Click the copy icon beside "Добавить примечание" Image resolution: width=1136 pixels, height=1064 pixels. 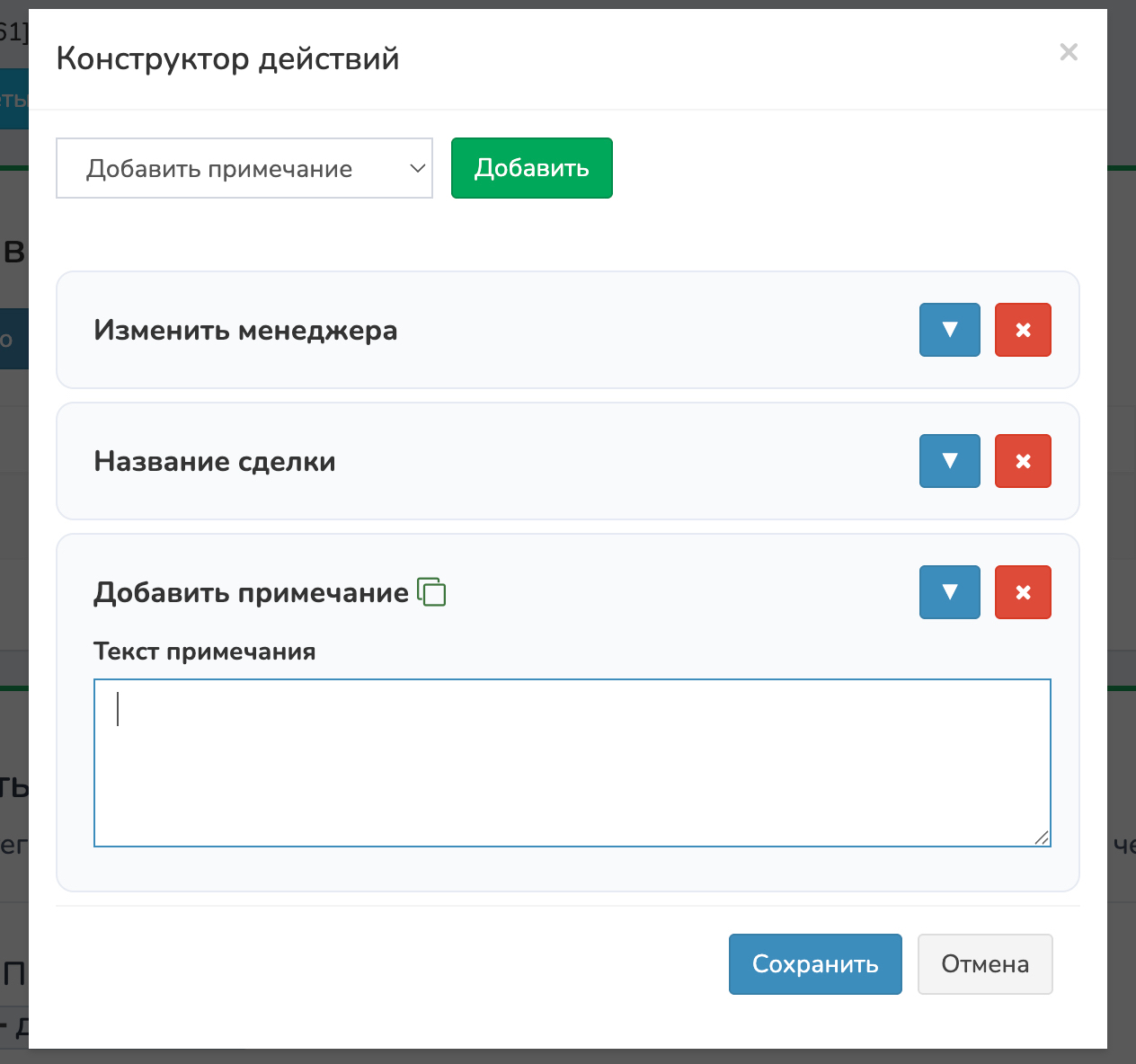click(x=431, y=592)
